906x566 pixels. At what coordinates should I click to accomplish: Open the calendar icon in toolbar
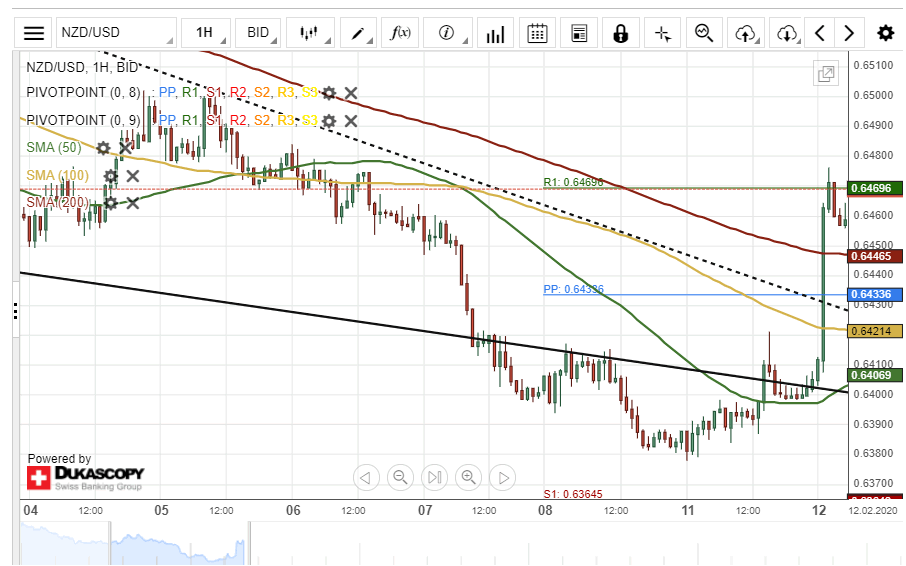pos(537,33)
